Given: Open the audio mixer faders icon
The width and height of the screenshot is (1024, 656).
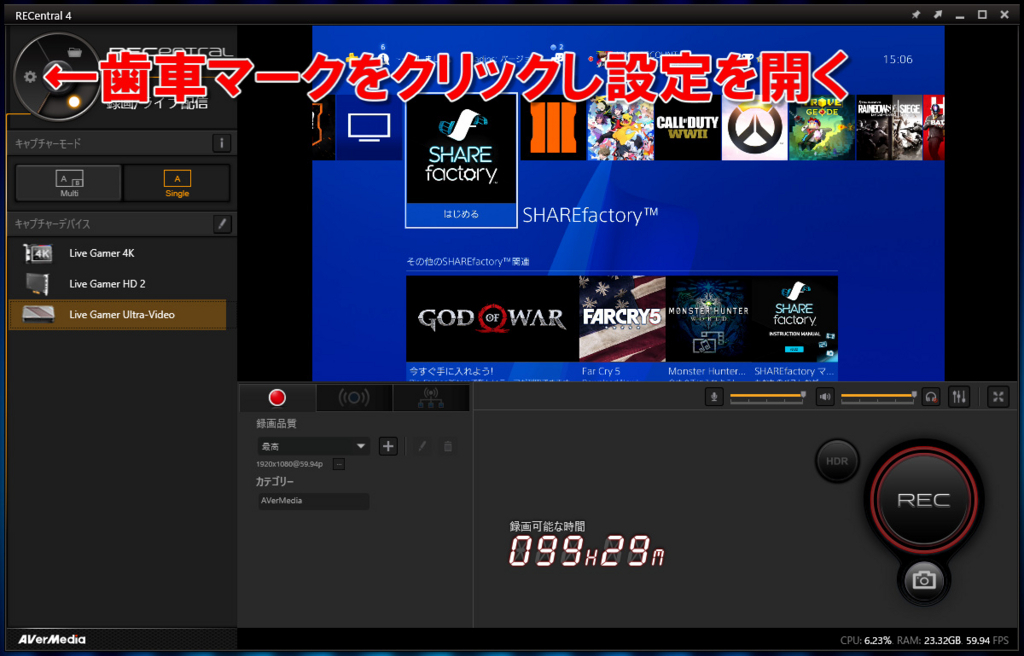Looking at the screenshot, I should [x=958, y=397].
